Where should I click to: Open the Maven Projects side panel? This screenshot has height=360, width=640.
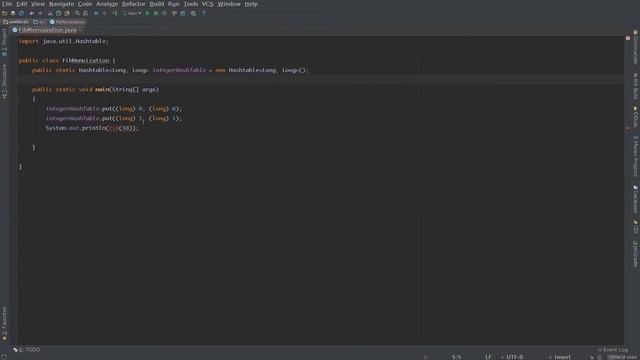click(636, 156)
